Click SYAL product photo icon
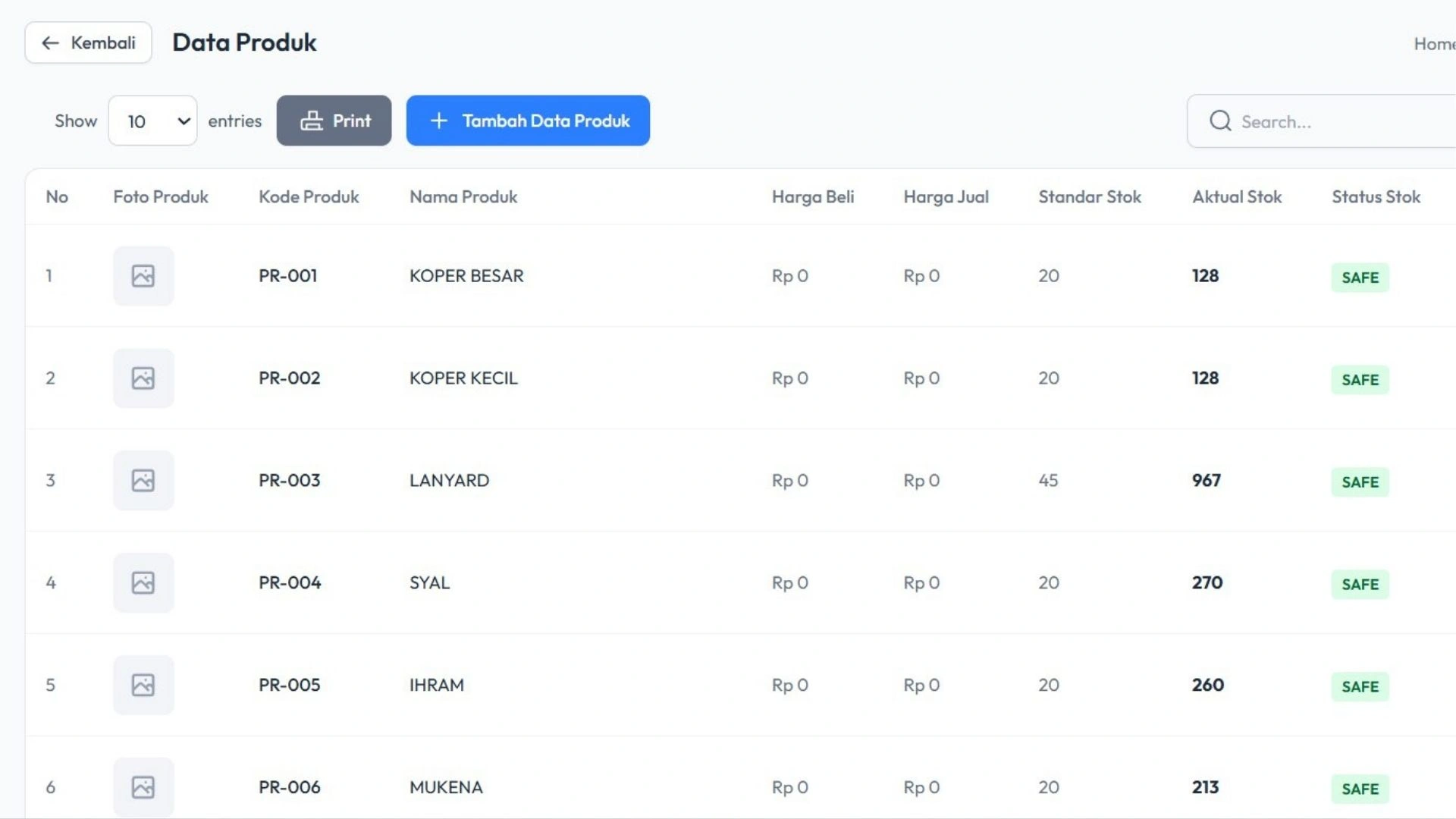The image size is (1456, 819). coord(143,583)
